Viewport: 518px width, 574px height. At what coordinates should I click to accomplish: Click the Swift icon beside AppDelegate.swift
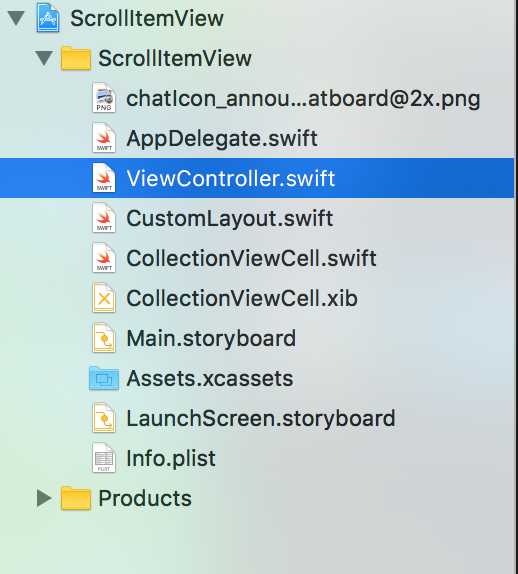coord(104,138)
